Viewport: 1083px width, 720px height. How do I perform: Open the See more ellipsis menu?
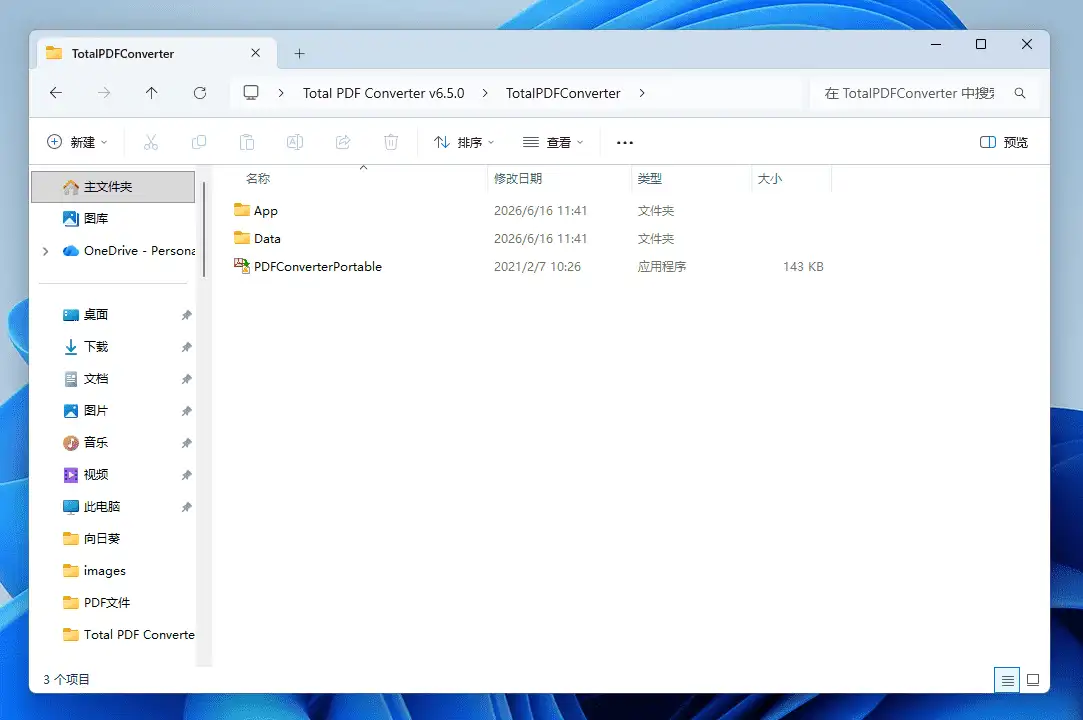(x=624, y=142)
